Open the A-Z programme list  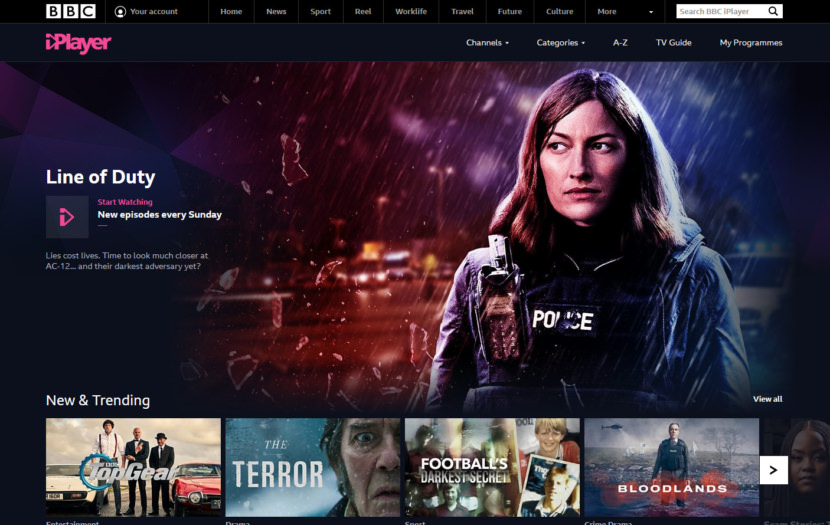[x=620, y=42]
